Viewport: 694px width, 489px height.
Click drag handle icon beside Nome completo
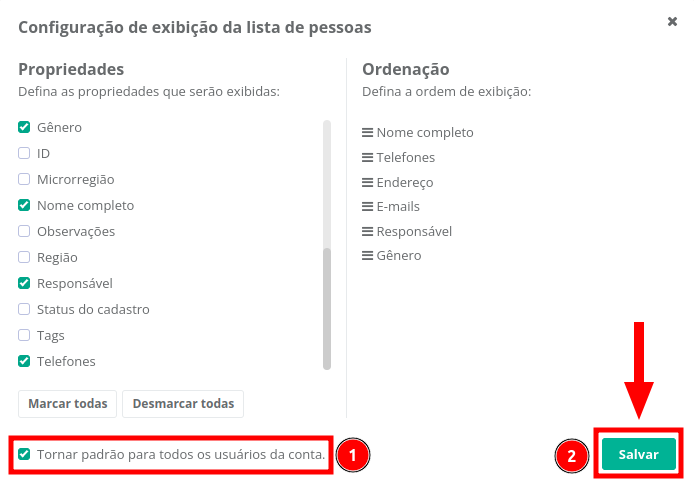pos(367,132)
